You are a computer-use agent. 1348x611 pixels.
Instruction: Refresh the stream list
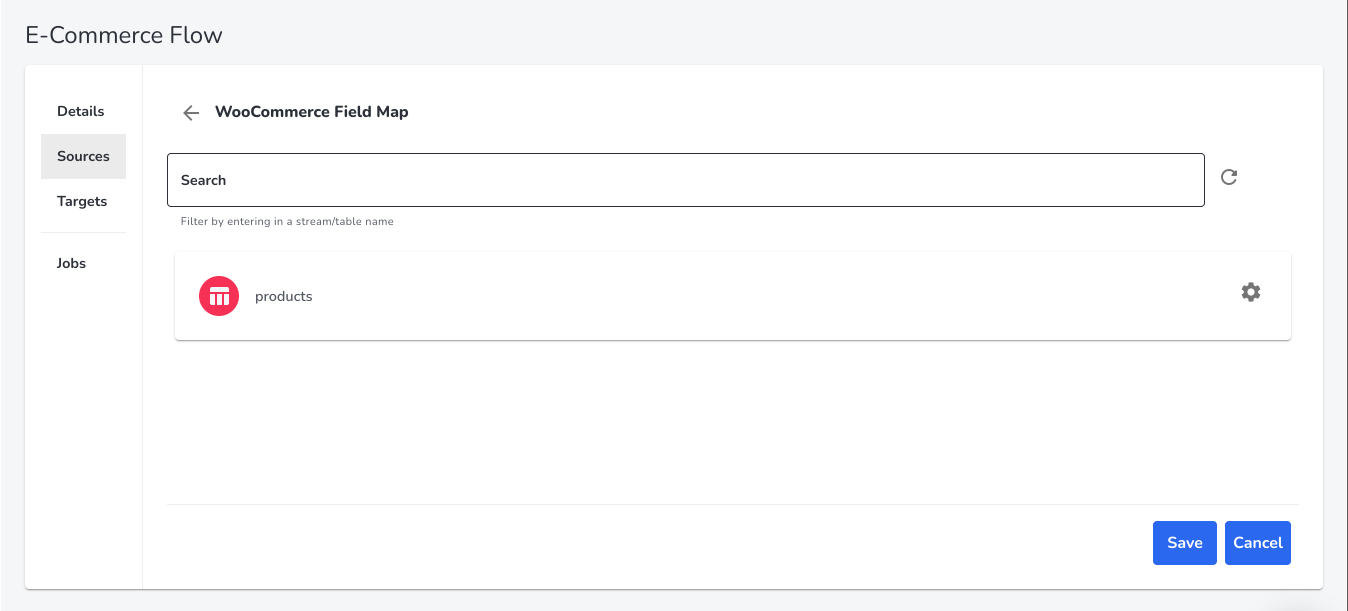point(1229,177)
